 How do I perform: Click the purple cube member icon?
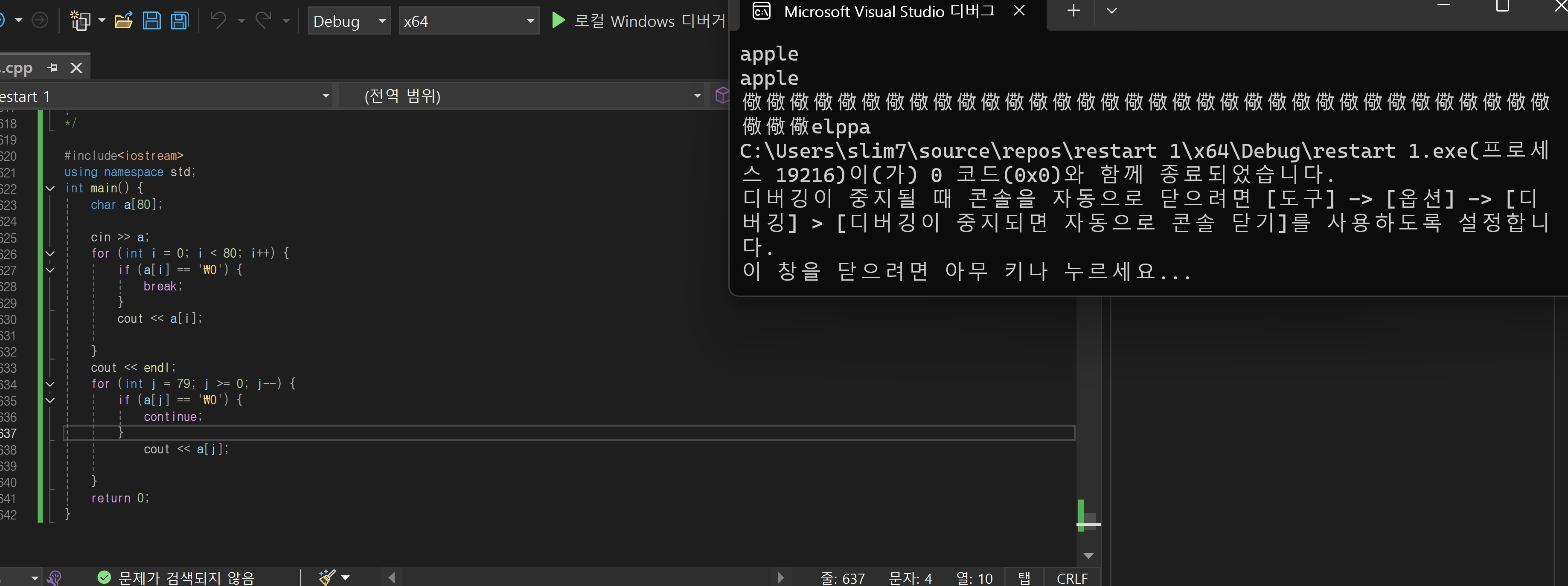[722, 96]
